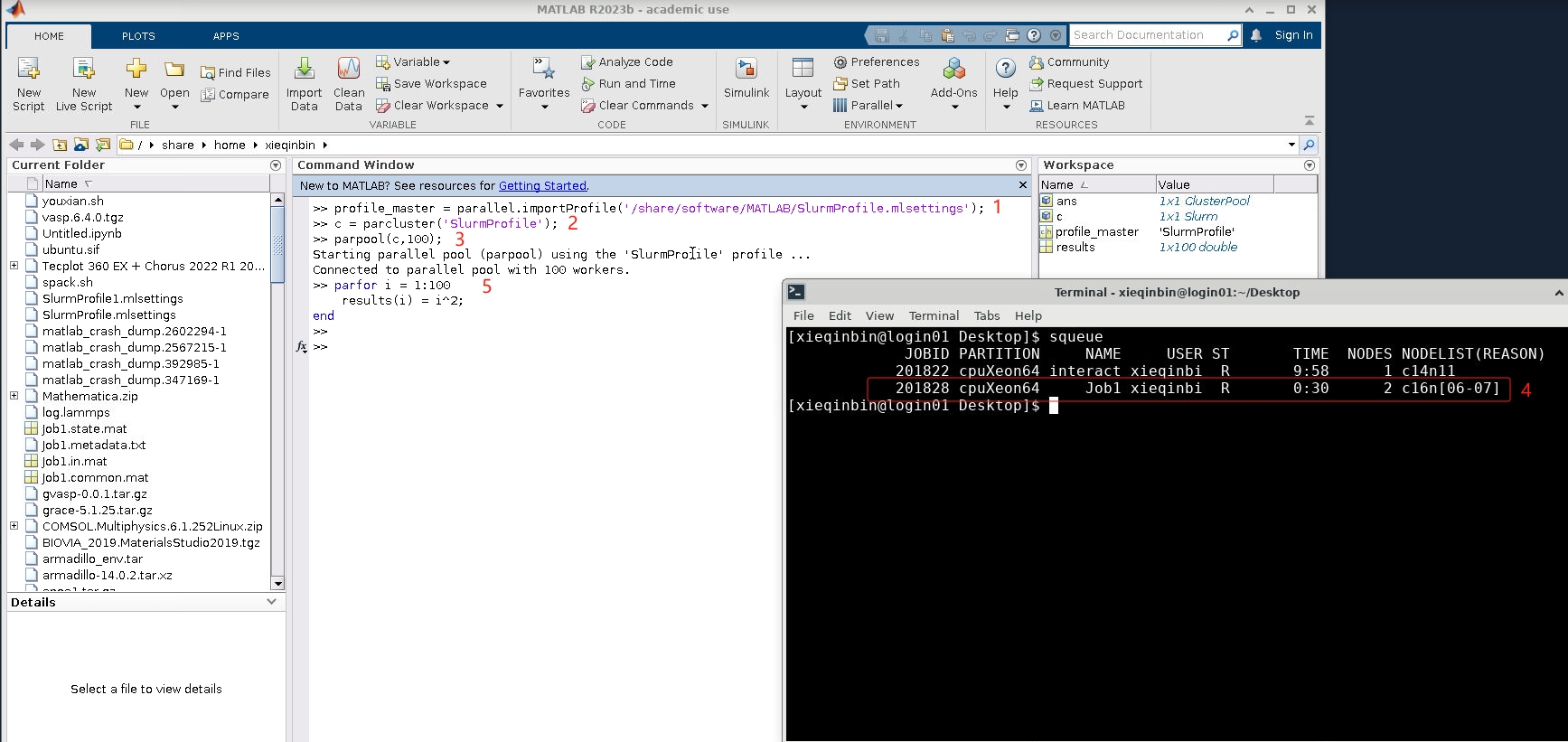Click Find Files in toolstrip
The width and height of the screenshot is (1568, 742).
235,72
